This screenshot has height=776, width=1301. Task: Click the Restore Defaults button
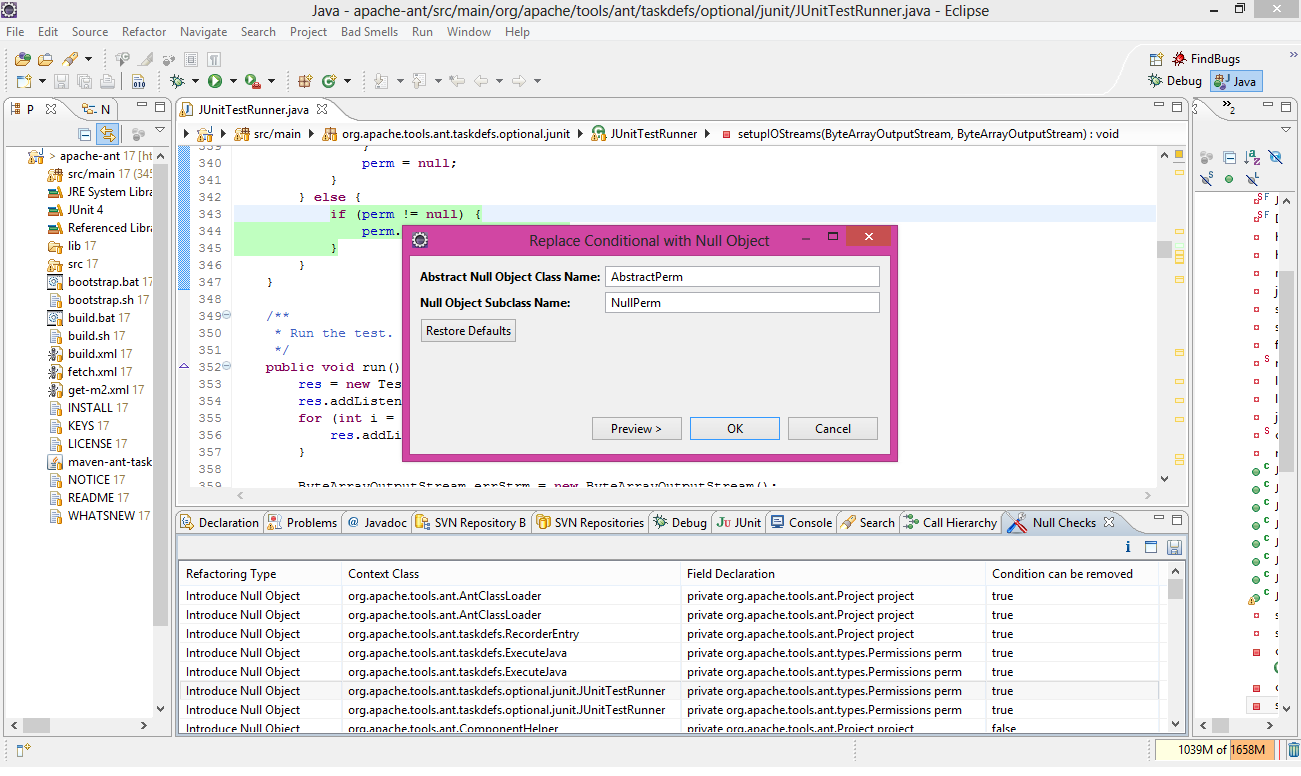pyautogui.click(x=468, y=331)
